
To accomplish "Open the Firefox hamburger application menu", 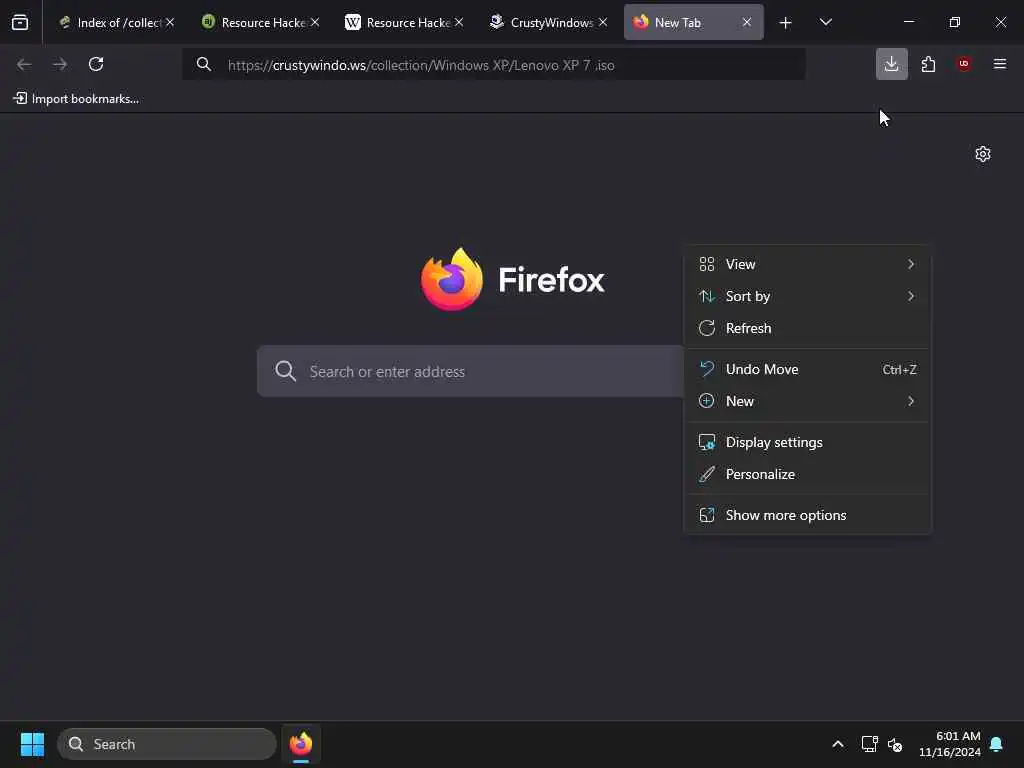I will (1000, 64).
